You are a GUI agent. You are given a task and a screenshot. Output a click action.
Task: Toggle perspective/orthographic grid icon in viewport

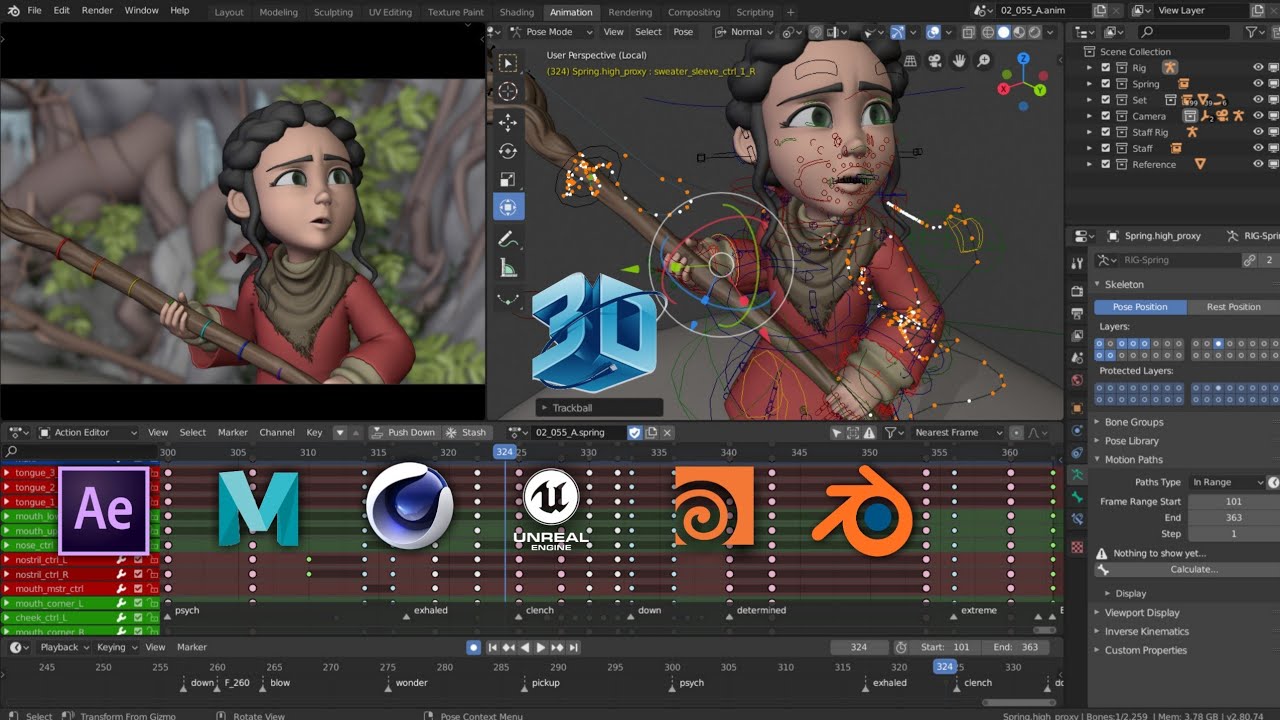(909, 61)
